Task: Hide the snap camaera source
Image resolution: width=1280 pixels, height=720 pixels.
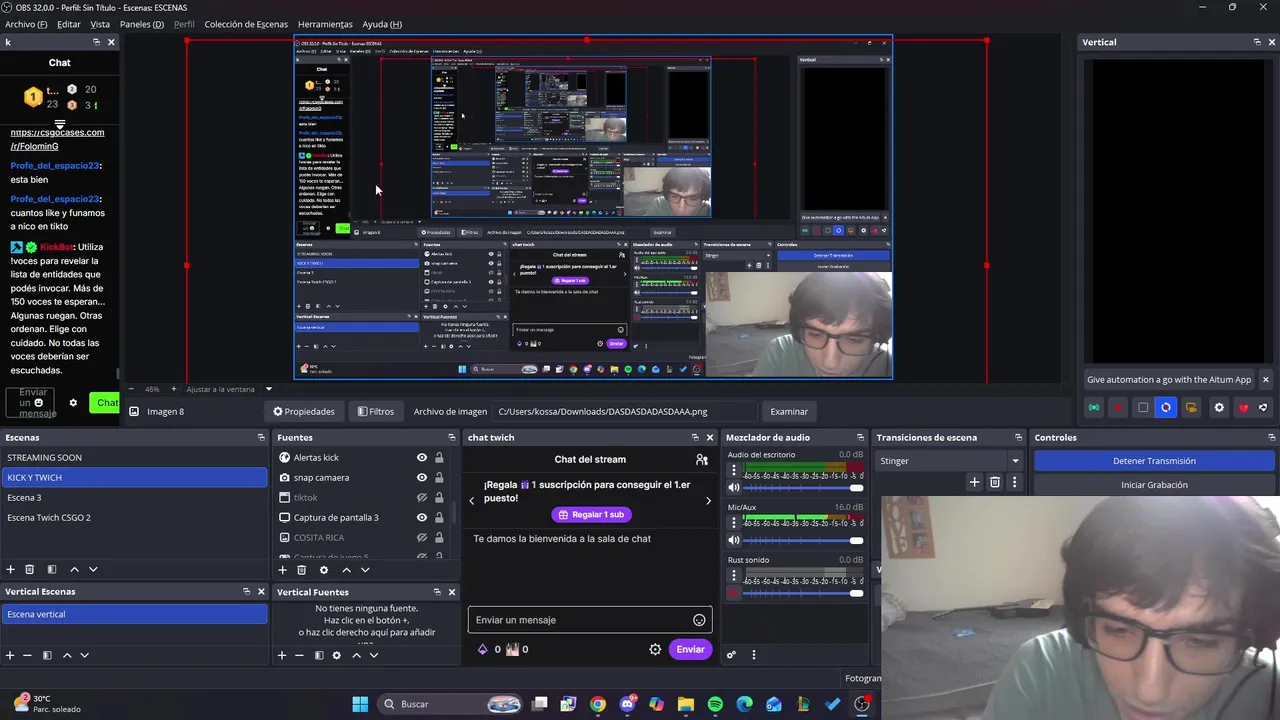Action: [422, 477]
